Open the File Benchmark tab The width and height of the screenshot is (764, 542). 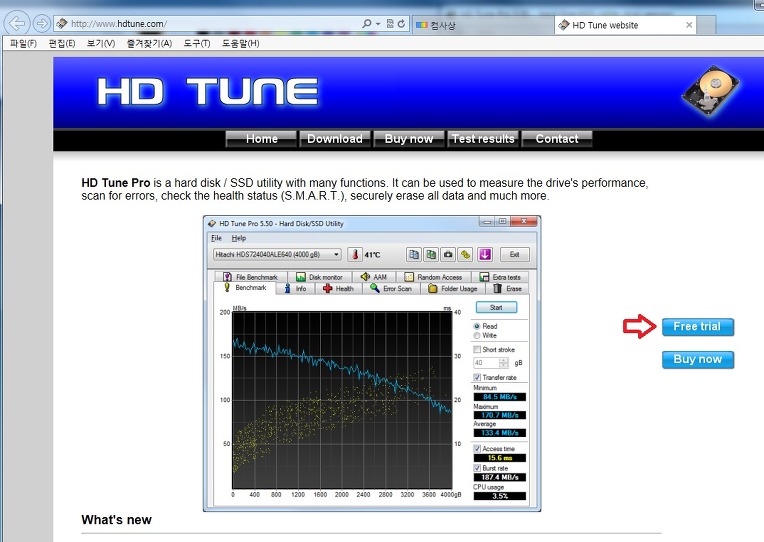click(250, 277)
